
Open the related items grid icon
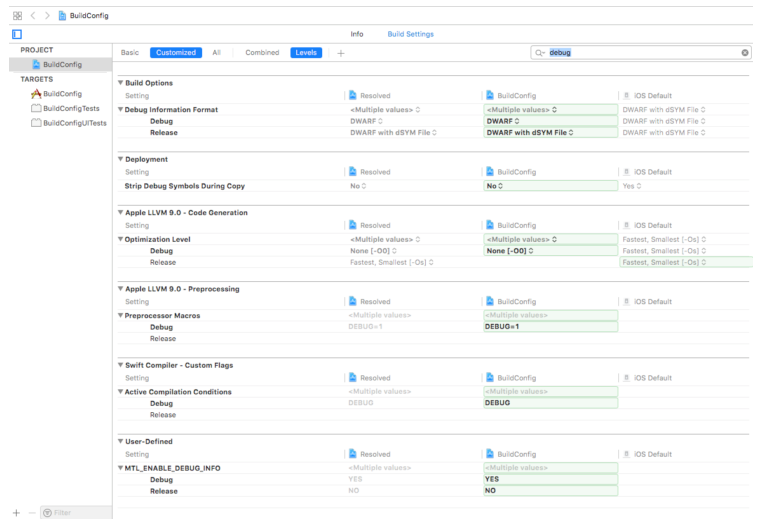18,16
